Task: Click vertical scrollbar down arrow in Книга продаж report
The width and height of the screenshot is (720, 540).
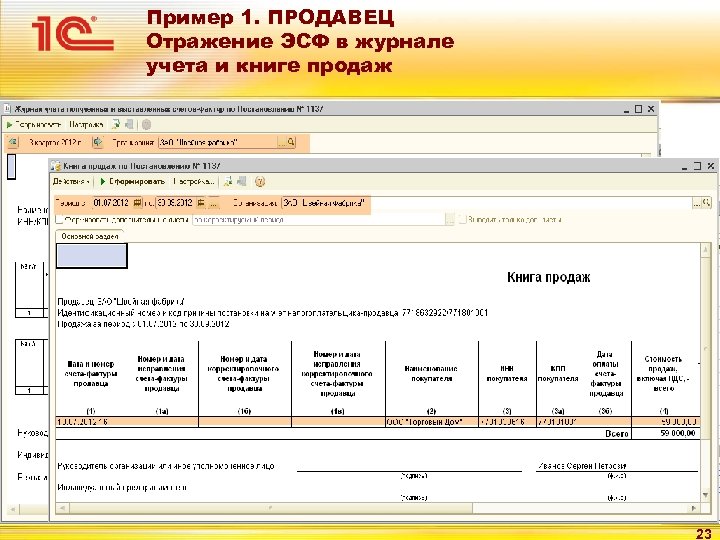Action: (705, 495)
